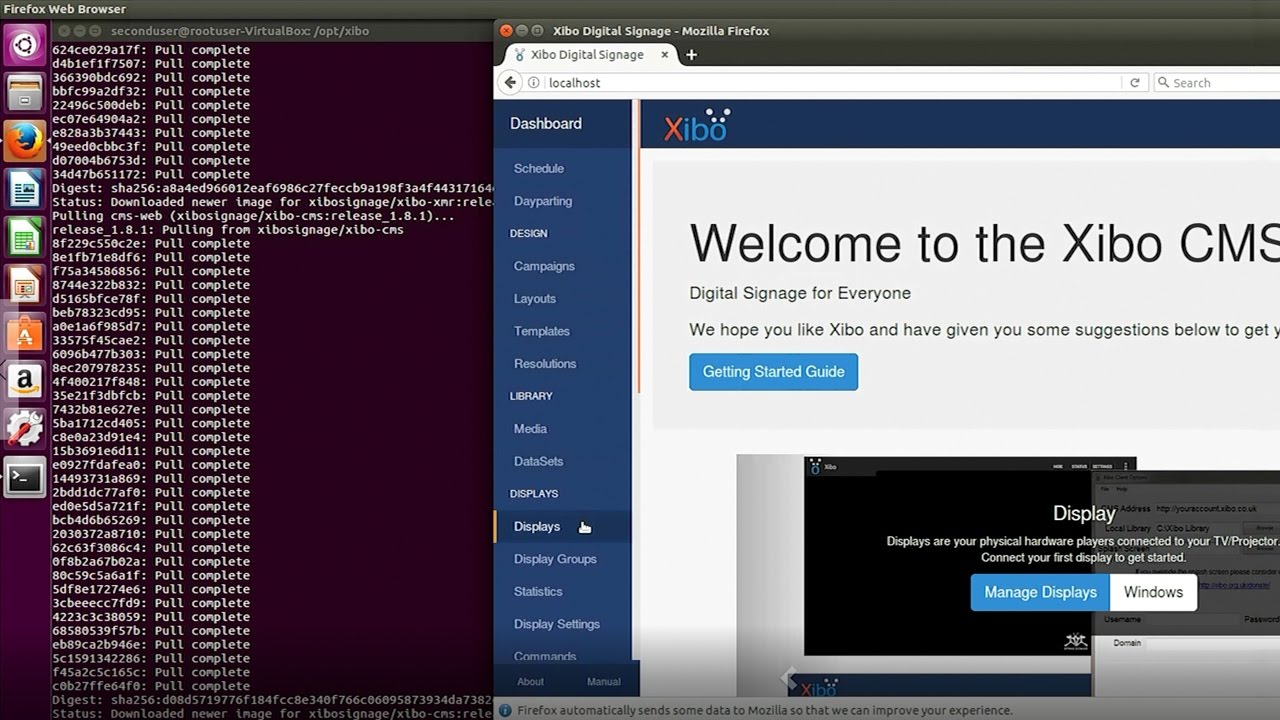This screenshot has width=1280, height=720.
Task: Click LIBRARY section heading in sidebar
Action: [531, 396]
